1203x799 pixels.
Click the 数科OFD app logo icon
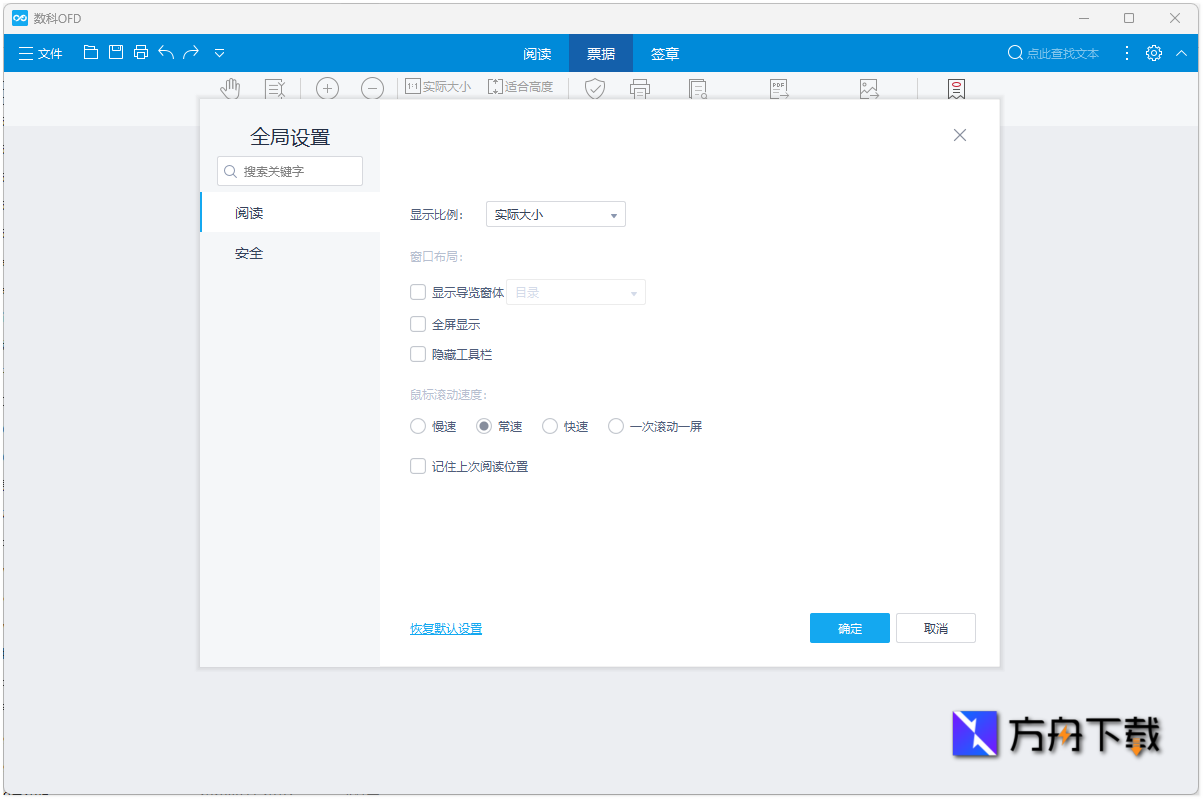[19, 18]
